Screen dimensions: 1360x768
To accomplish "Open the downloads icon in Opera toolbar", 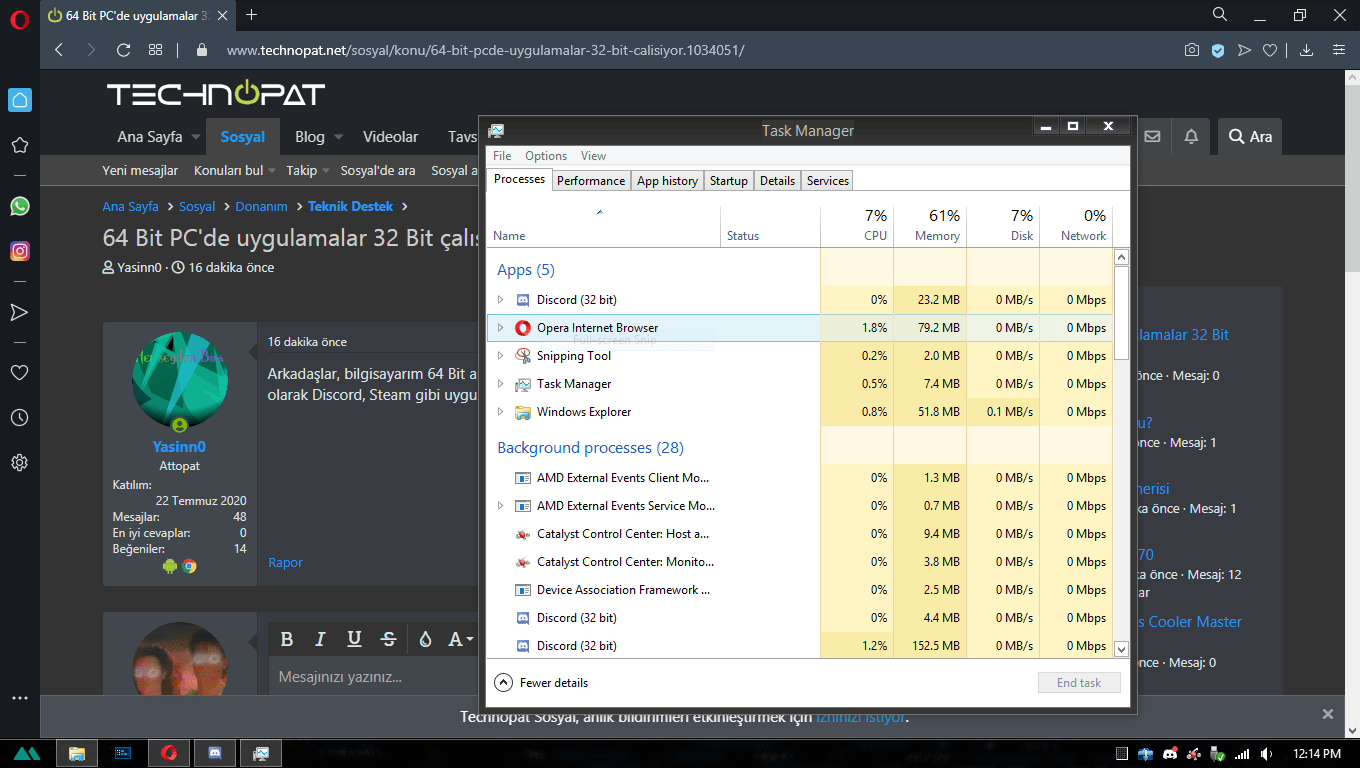I will pos(1306,49).
